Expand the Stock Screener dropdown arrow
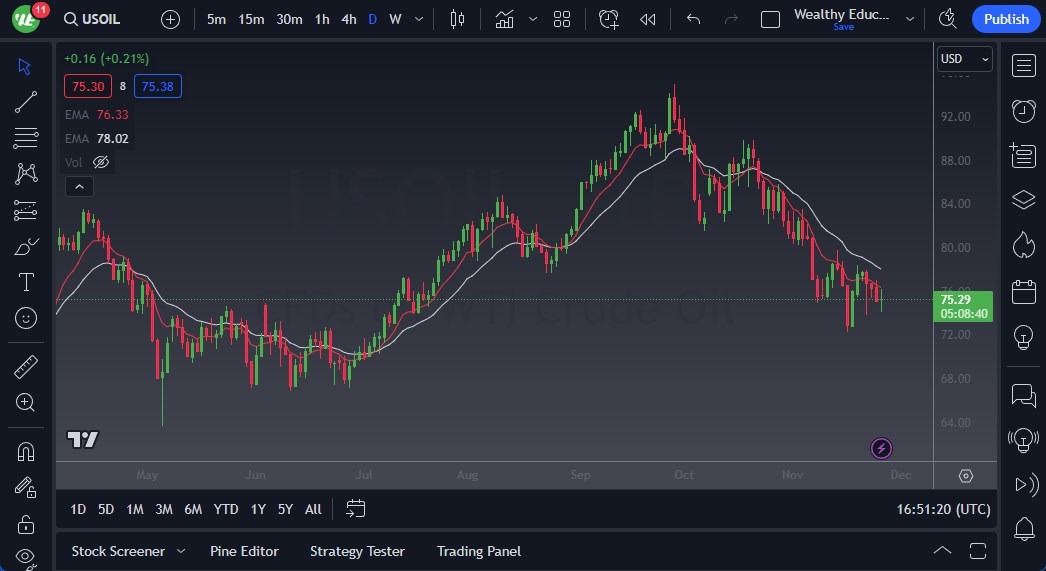This screenshot has width=1046, height=571. 181,551
